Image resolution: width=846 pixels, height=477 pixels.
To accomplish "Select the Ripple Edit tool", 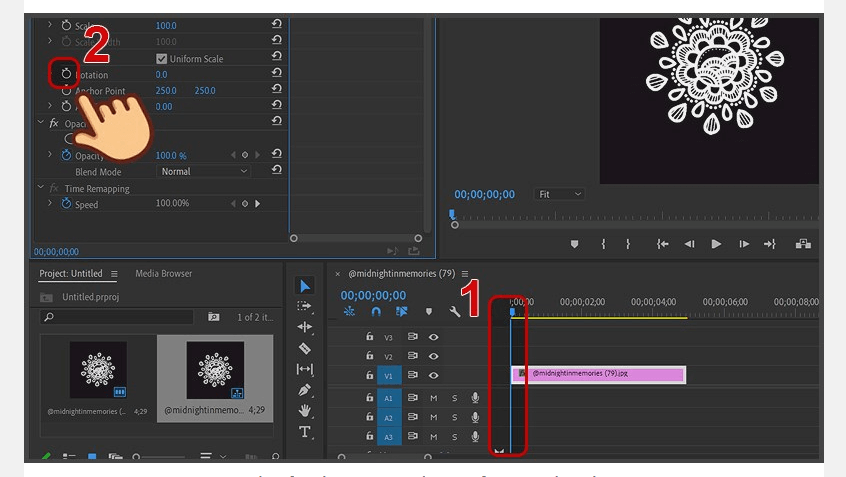I will pyautogui.click(x=304, y=327).
